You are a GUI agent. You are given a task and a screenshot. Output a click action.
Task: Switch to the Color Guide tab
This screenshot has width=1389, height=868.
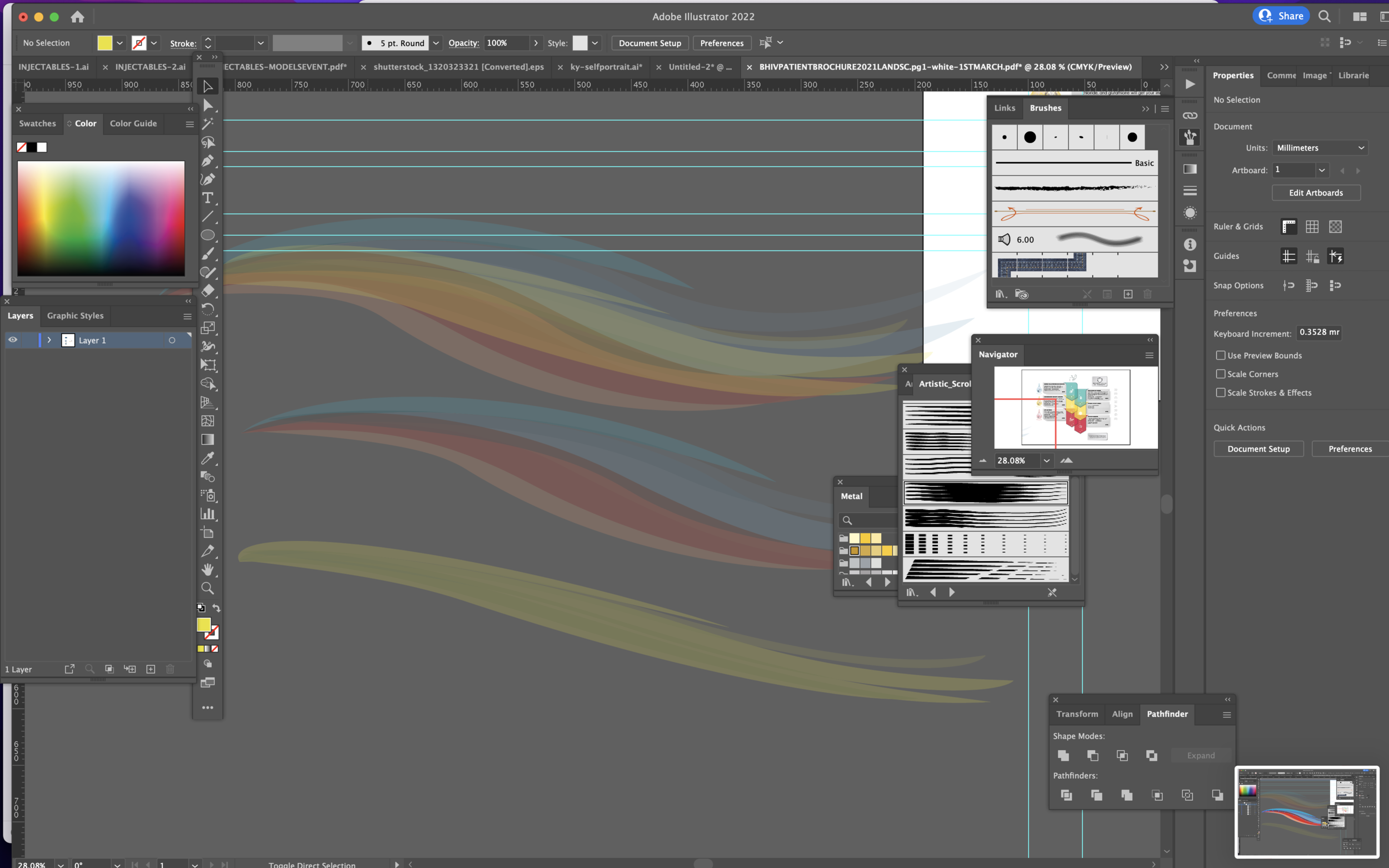(133, 123)
